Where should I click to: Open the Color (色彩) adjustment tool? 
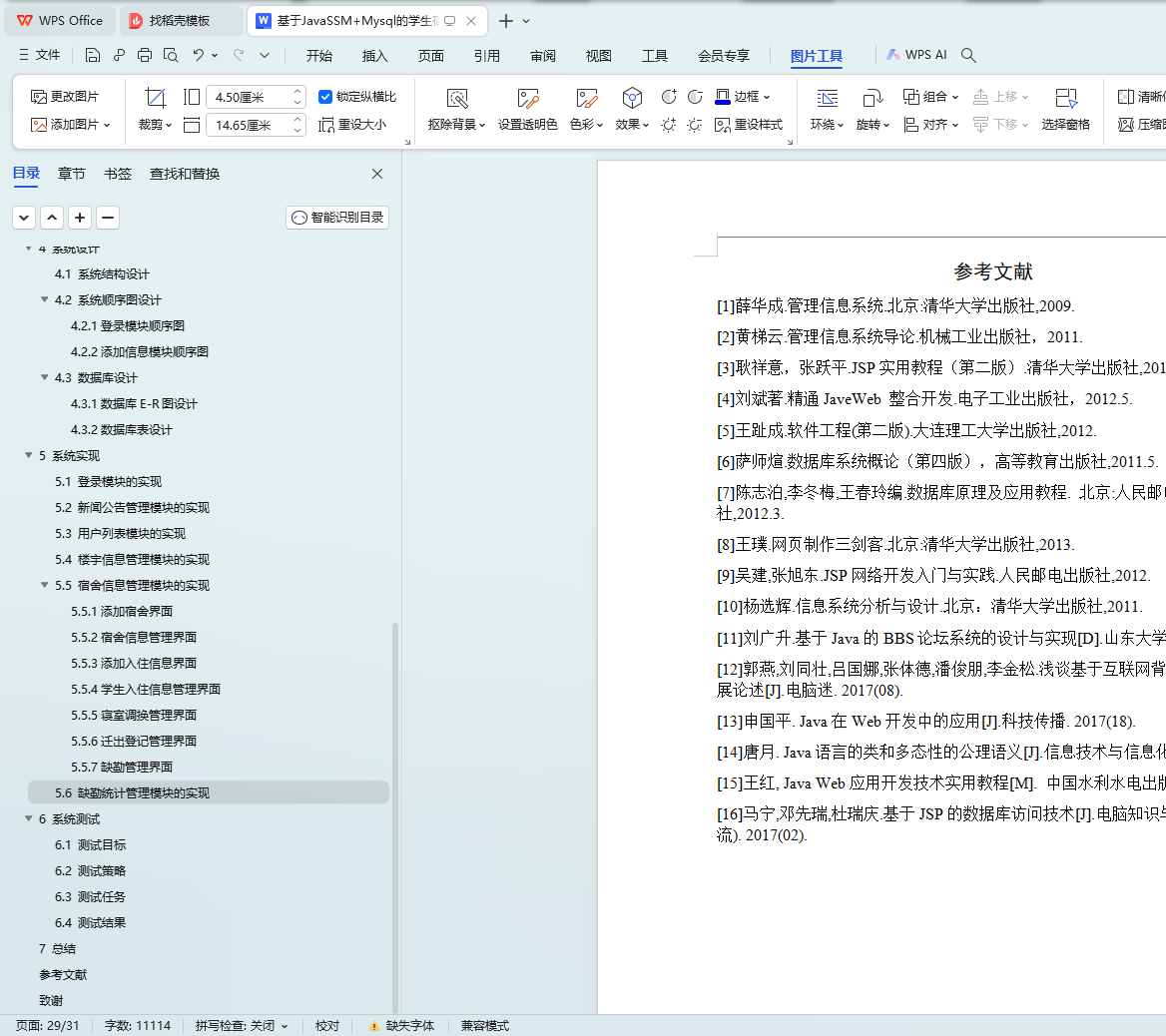tap(586, 110)
